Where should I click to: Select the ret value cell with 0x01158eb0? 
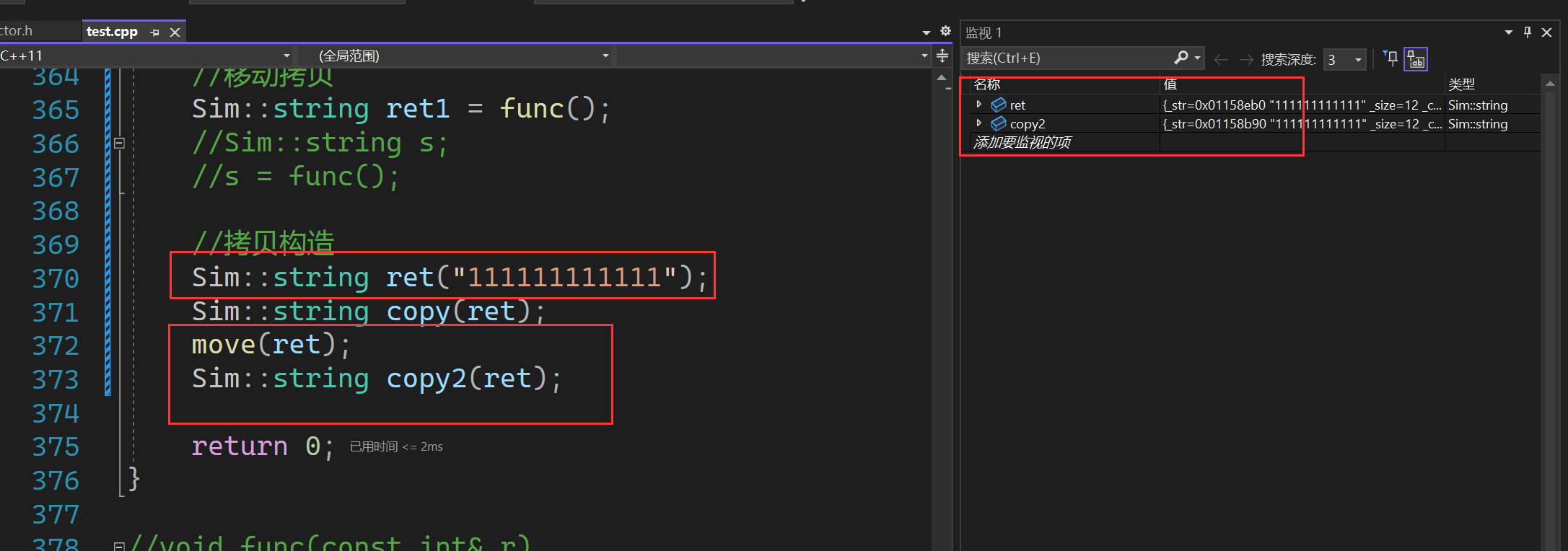coord(1302,105)
